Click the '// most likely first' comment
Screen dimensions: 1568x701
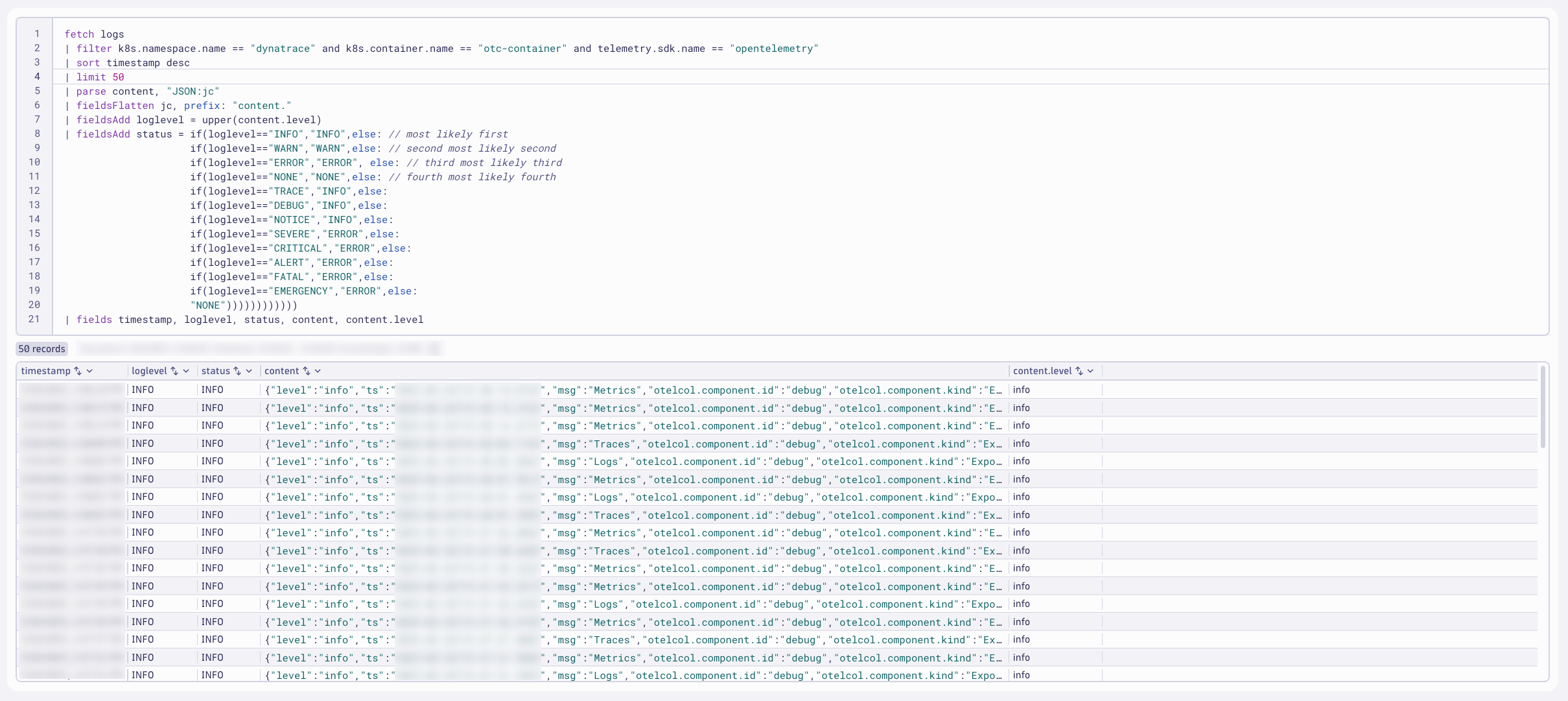pos(449,134)
